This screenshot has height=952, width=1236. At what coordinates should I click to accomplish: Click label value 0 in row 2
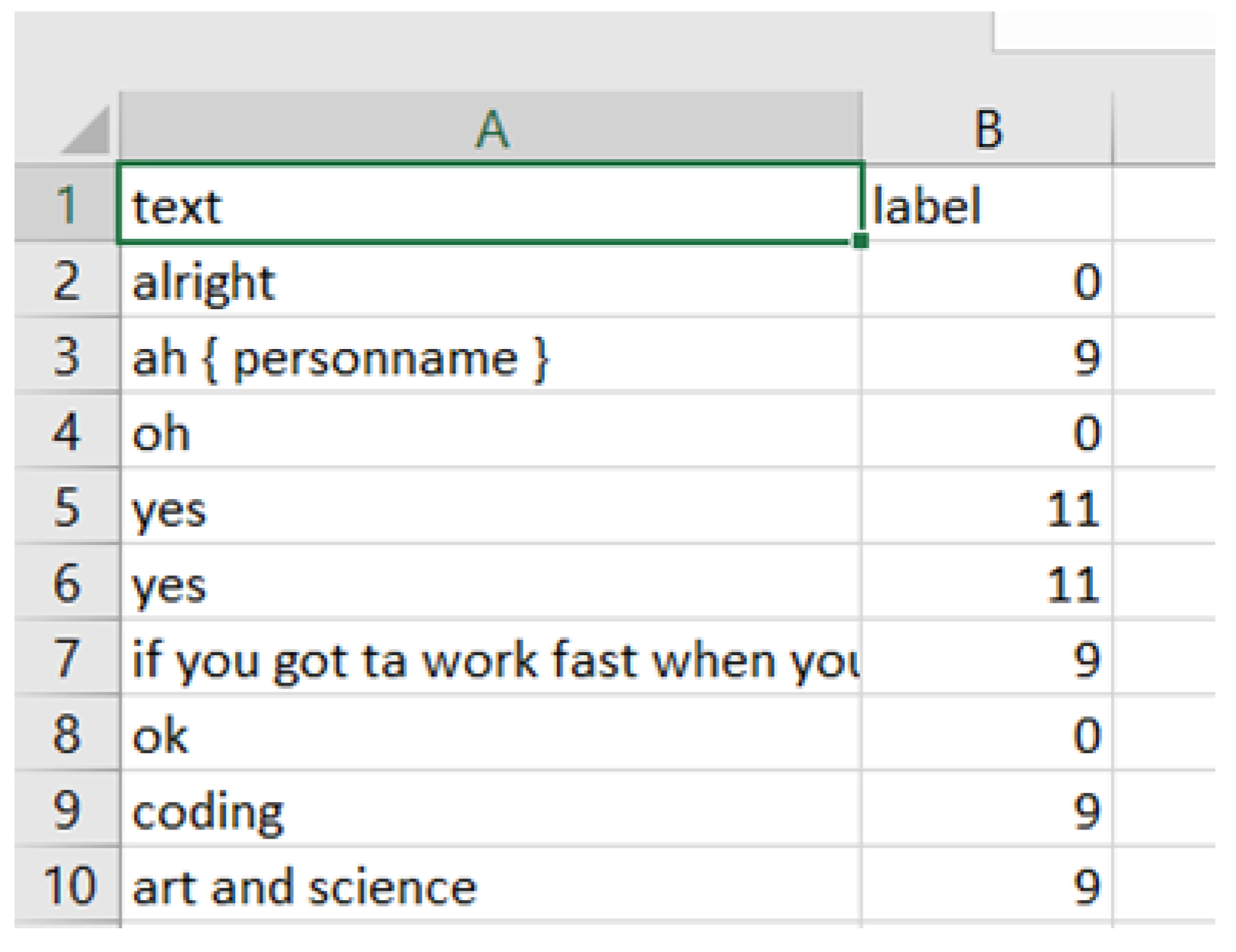click(x=987, y=280)
